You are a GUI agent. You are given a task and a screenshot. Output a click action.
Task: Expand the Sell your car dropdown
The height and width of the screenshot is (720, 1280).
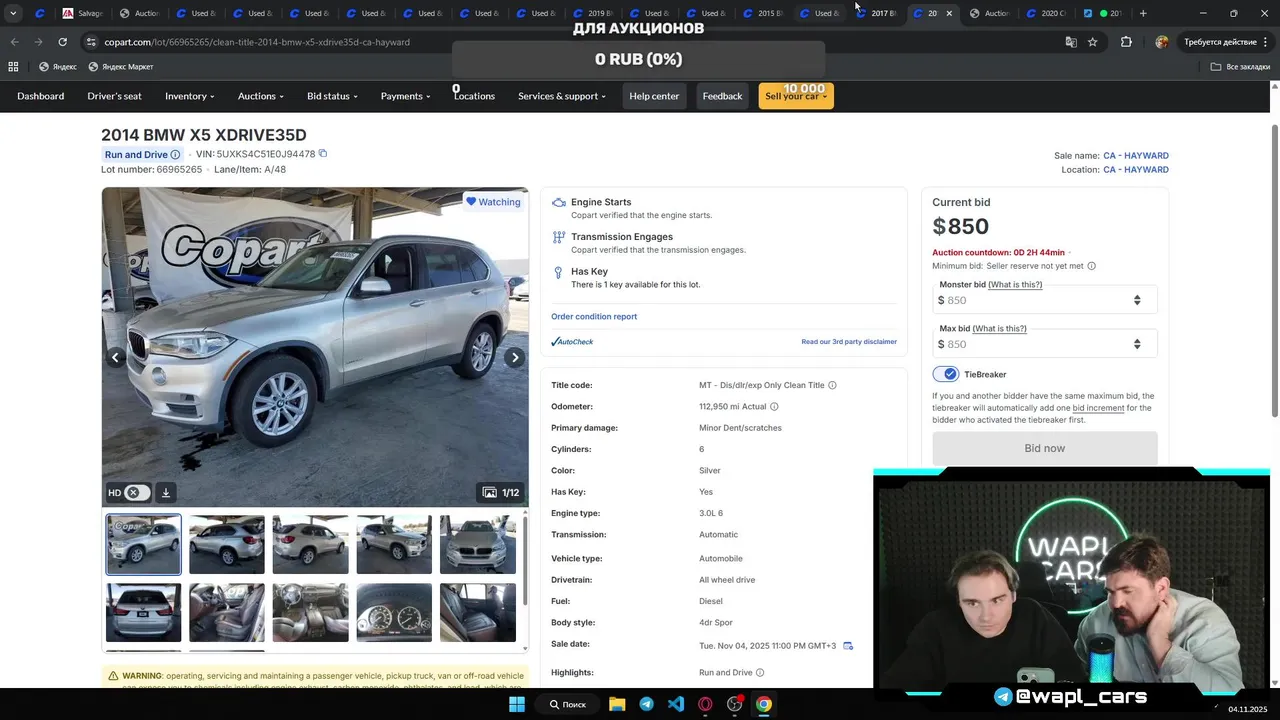[x=796, y=96]
